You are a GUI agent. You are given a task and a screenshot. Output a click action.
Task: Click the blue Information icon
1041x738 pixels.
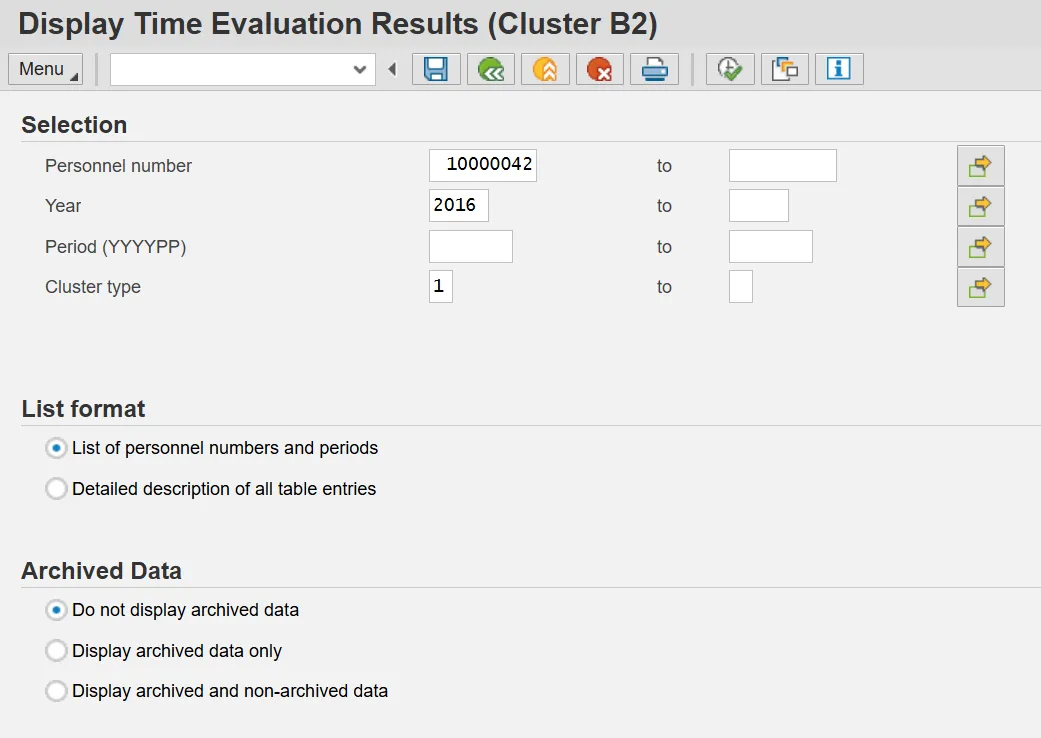point(839,69)
